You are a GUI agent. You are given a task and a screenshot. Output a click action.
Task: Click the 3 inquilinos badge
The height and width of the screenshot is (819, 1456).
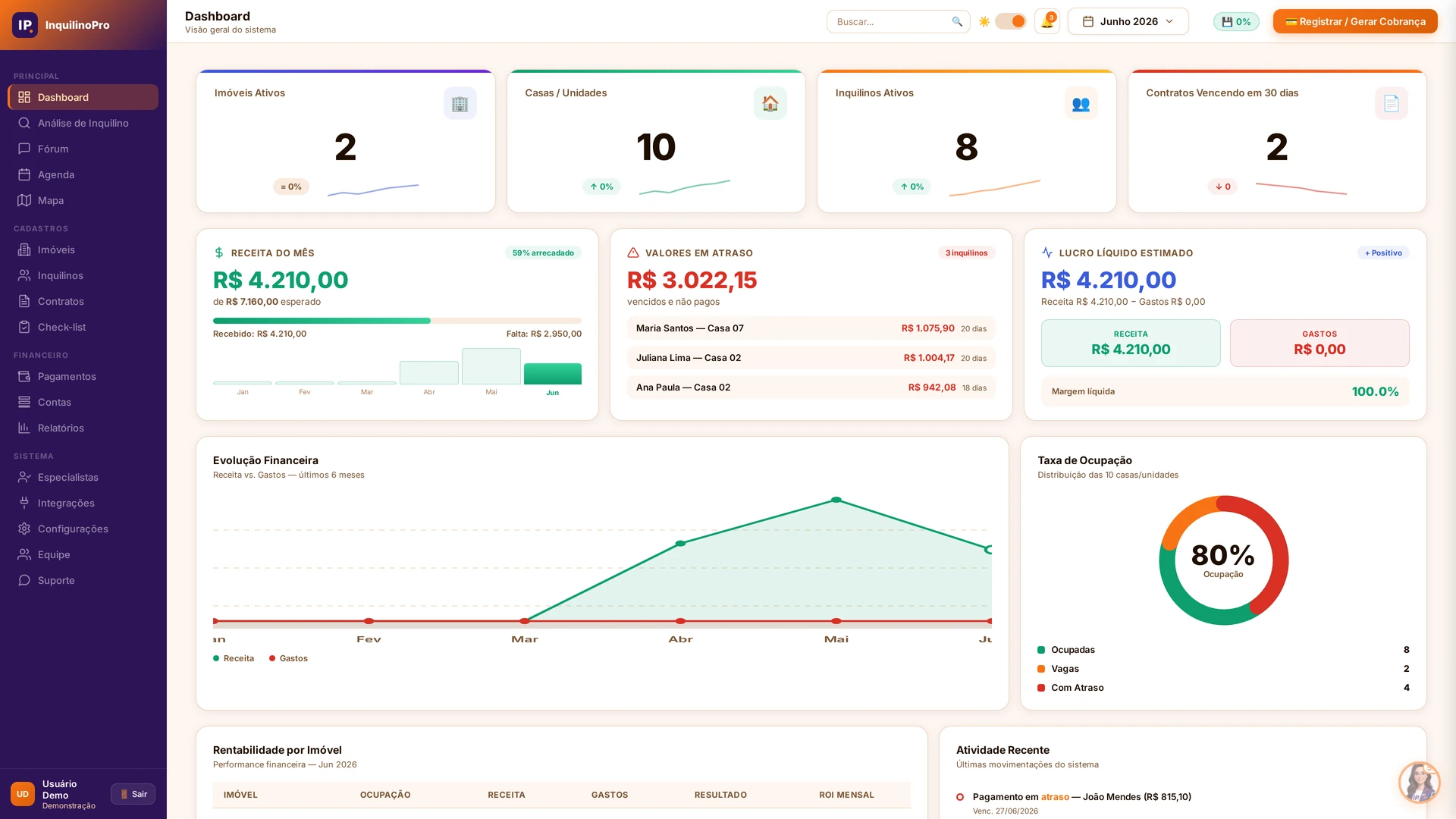pyautogui.click(x=966, y=253)
